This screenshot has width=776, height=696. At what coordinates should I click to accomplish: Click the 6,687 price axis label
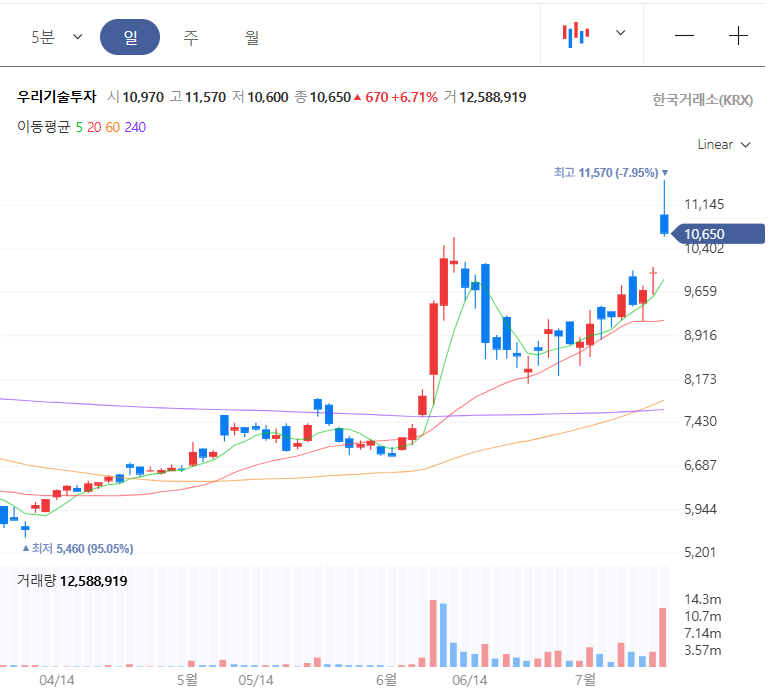tap(700, 465)
